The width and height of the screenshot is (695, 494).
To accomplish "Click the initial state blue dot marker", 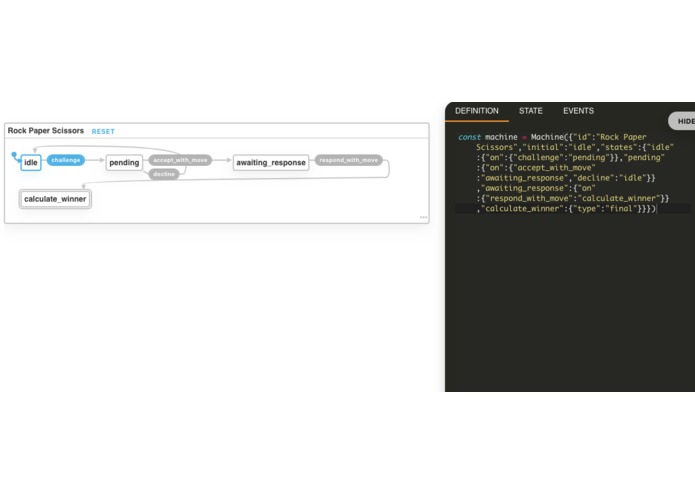I will (14, 155).
